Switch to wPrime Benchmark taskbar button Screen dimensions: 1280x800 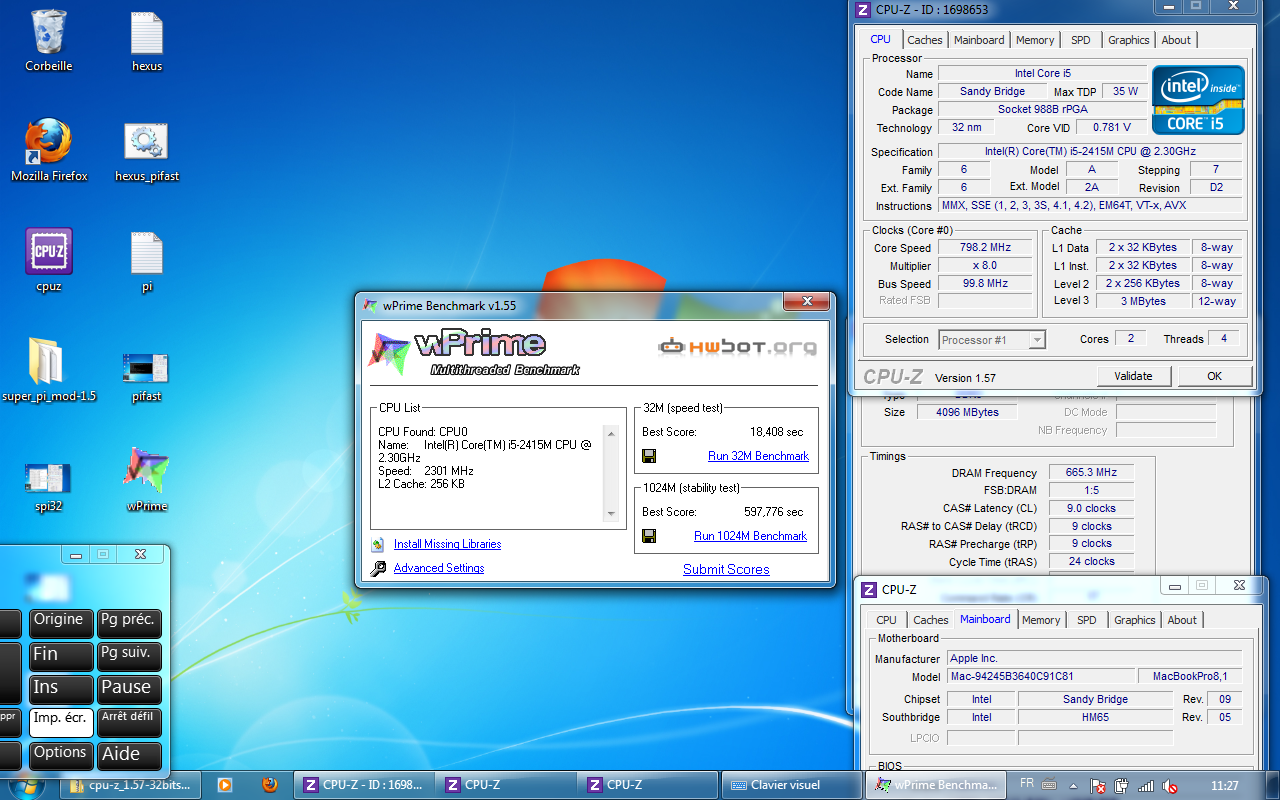tap(937, 785)
